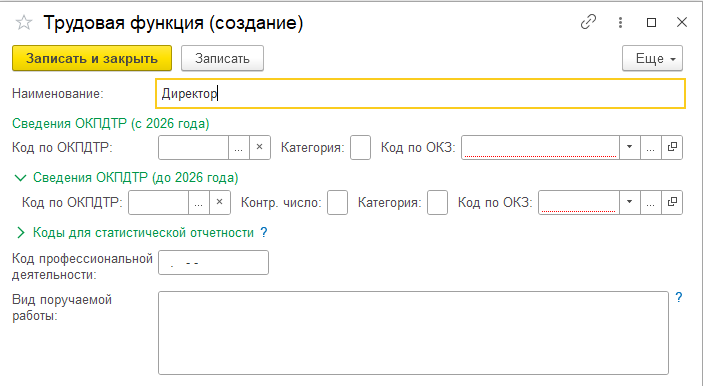This screenshot has width=703, height=386.
Task: Focus Код по ОКПДТР field in 2026 section
Action: coord(194,147)
